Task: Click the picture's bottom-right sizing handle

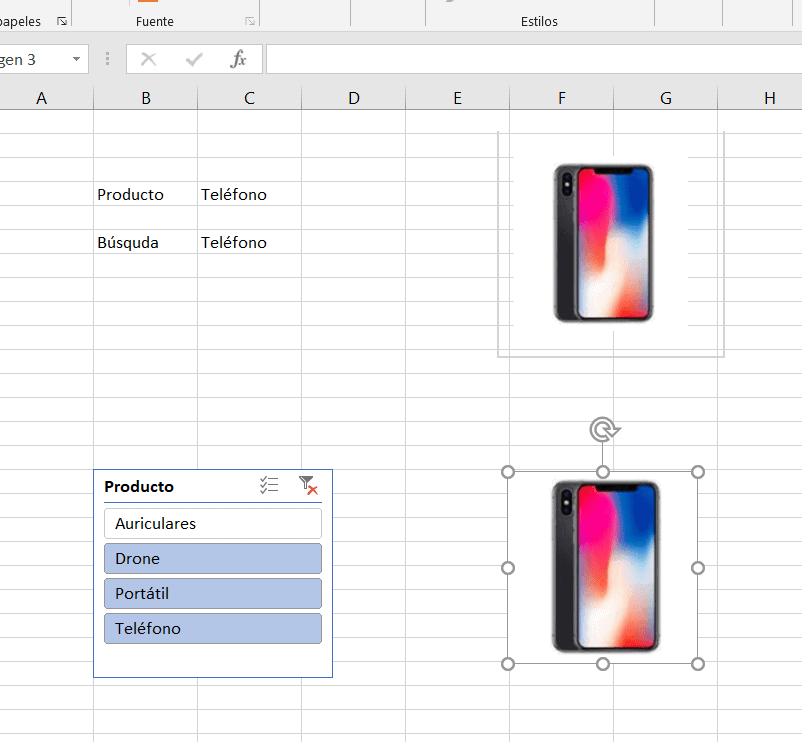Action: (698, 664)
